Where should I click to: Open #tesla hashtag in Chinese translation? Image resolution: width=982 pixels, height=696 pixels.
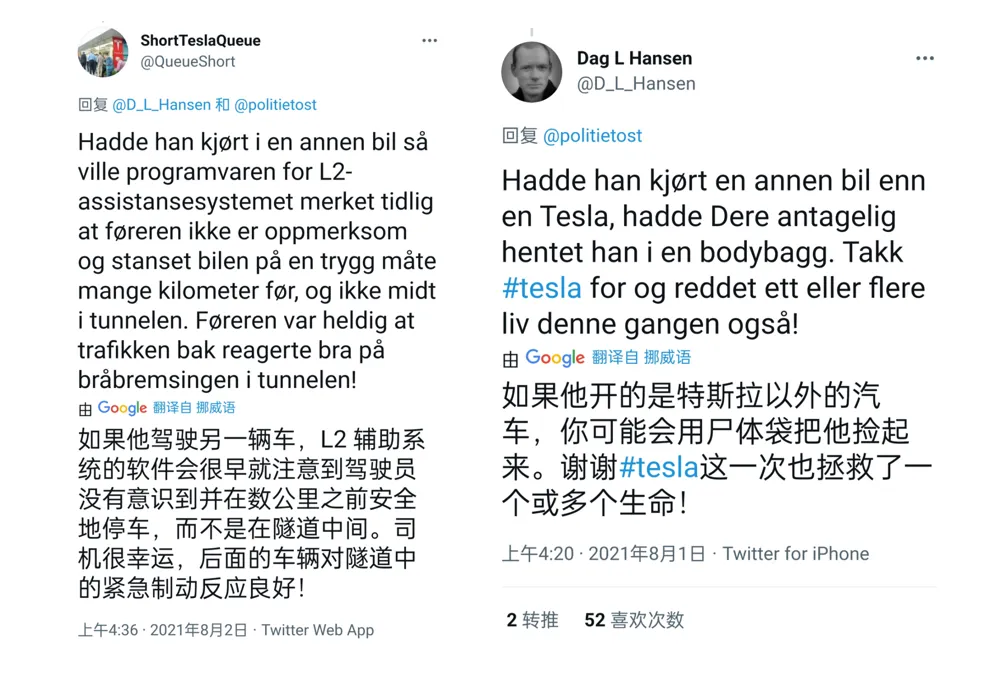659,467
